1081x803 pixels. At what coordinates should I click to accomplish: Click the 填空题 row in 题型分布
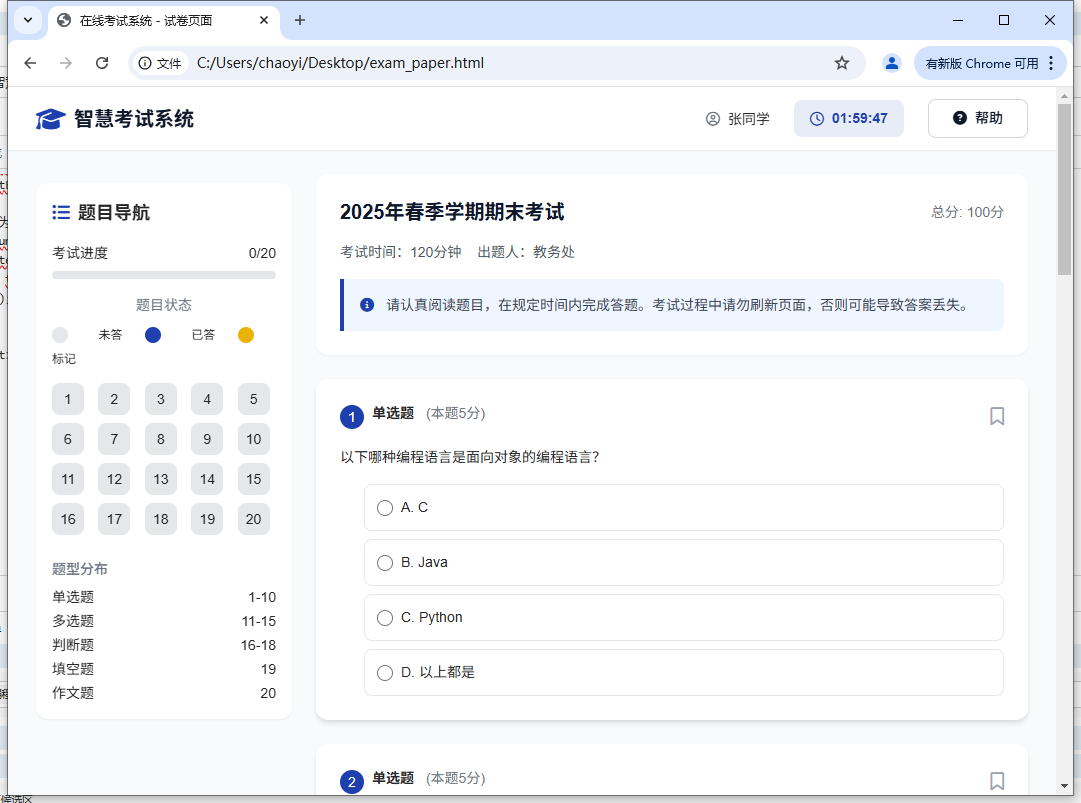164,669
